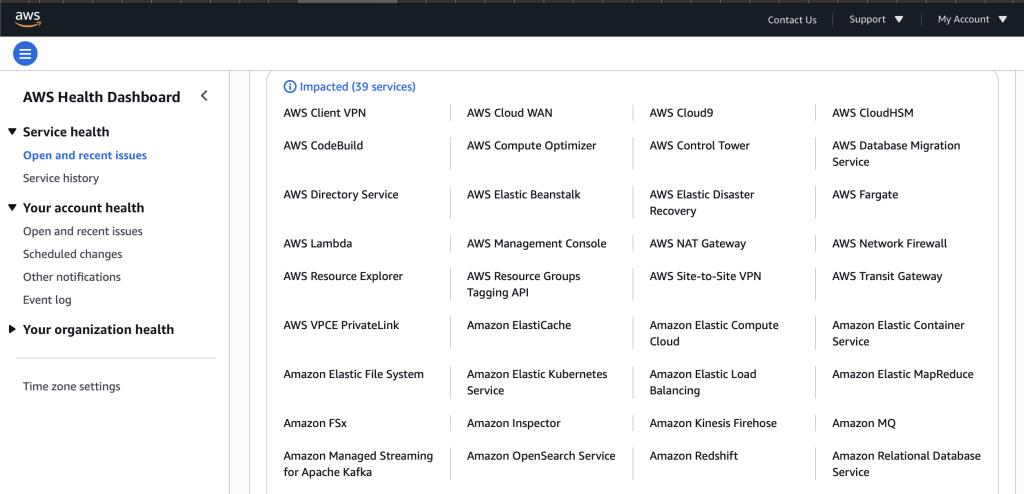The height and width of the screenshot is (494, 1024).
Task: Click Amazon ElastiCache
Action: click(x=519, y=325)
